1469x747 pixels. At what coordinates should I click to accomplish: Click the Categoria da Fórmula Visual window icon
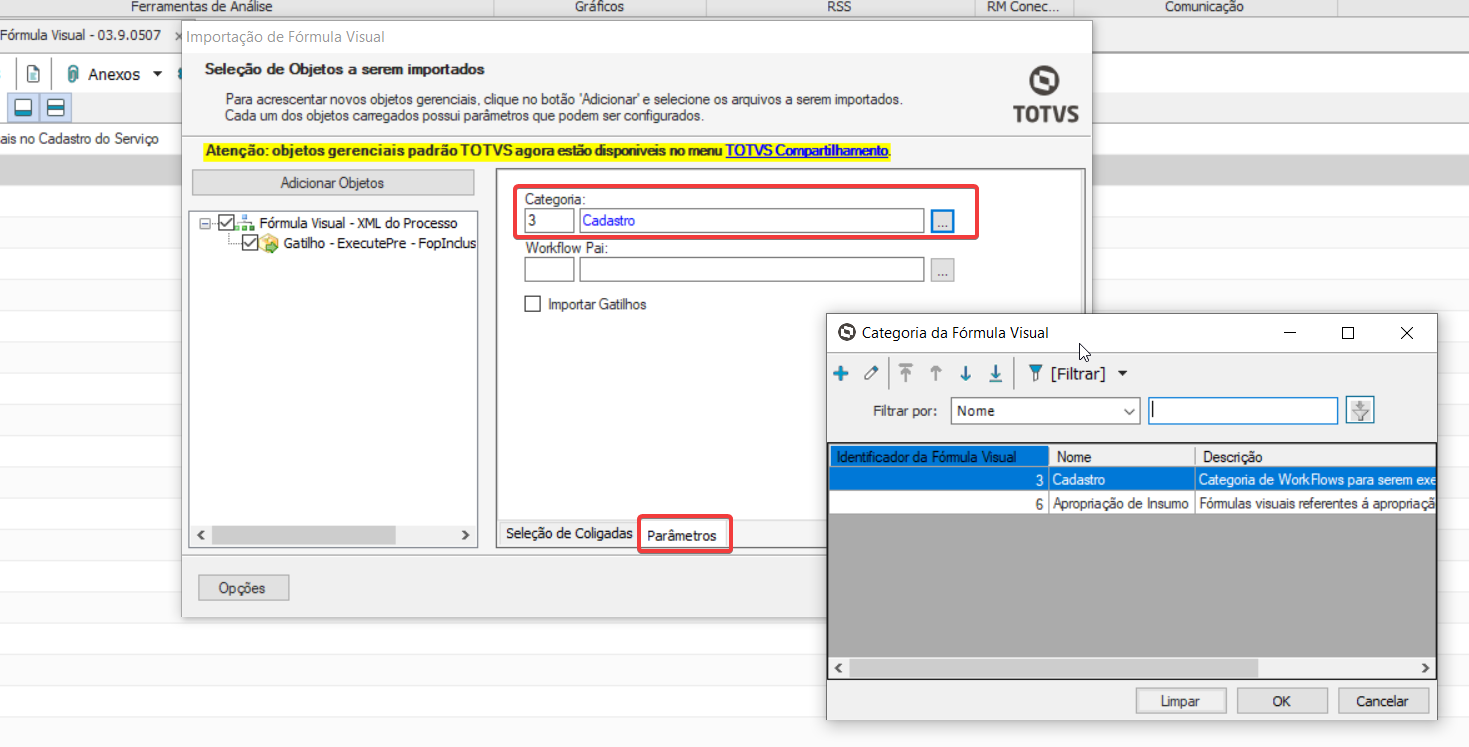click(x=846, y=333)
